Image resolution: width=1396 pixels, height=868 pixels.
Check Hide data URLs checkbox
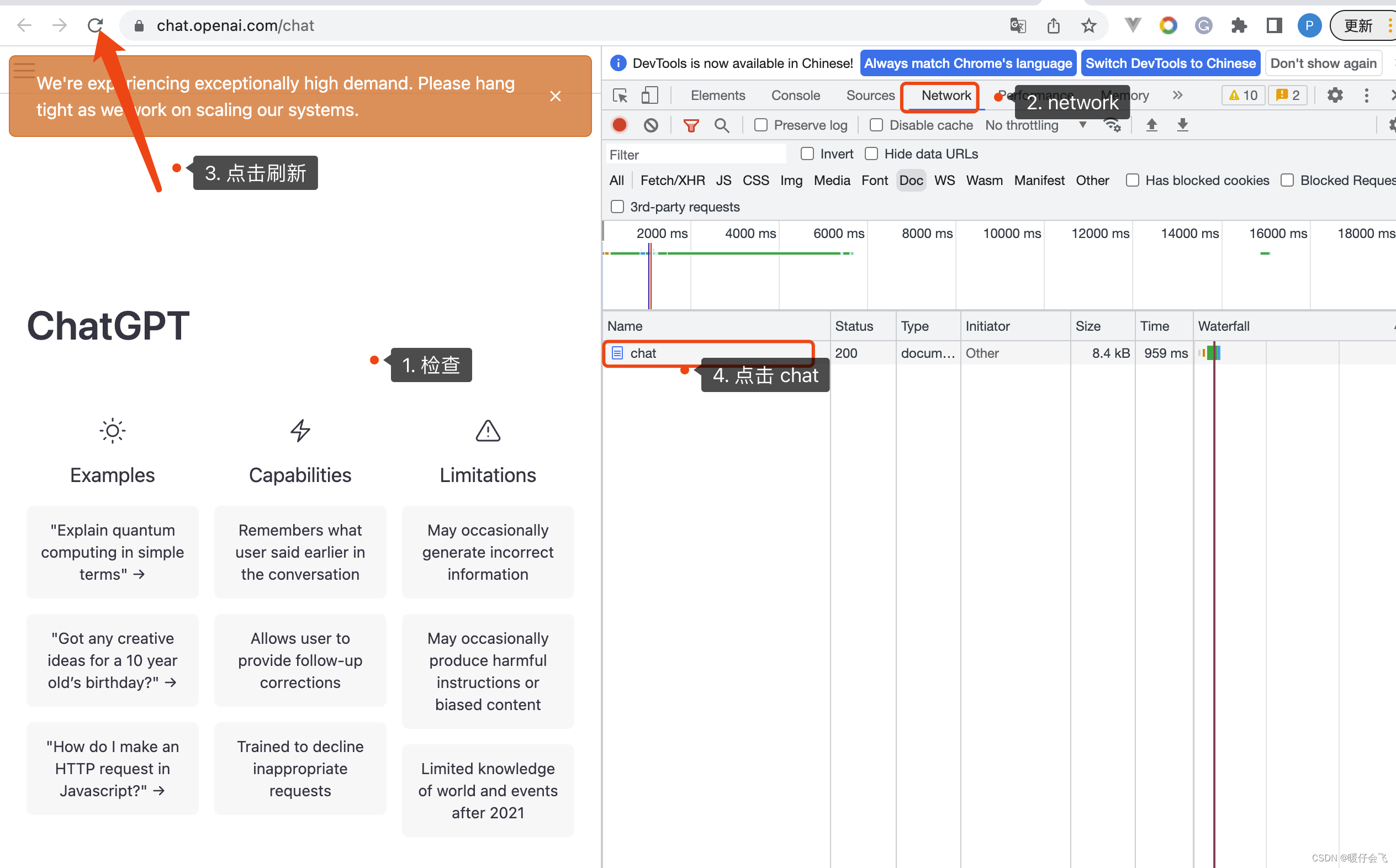click(871, 154)
